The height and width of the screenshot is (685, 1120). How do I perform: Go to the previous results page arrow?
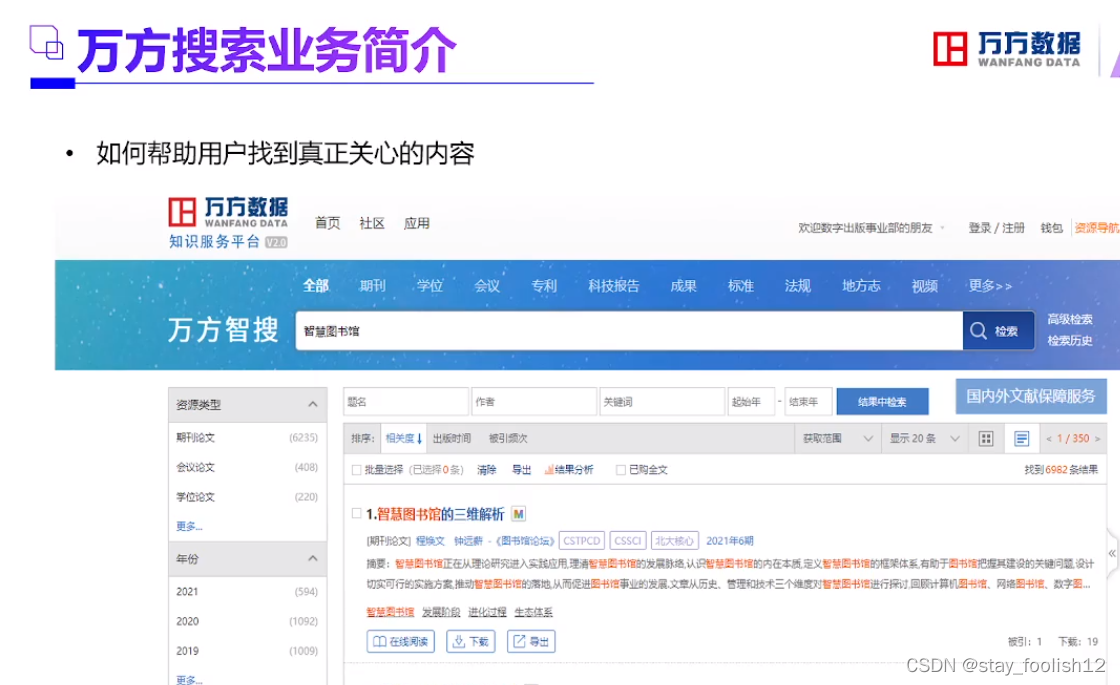tap(1049, 439)
